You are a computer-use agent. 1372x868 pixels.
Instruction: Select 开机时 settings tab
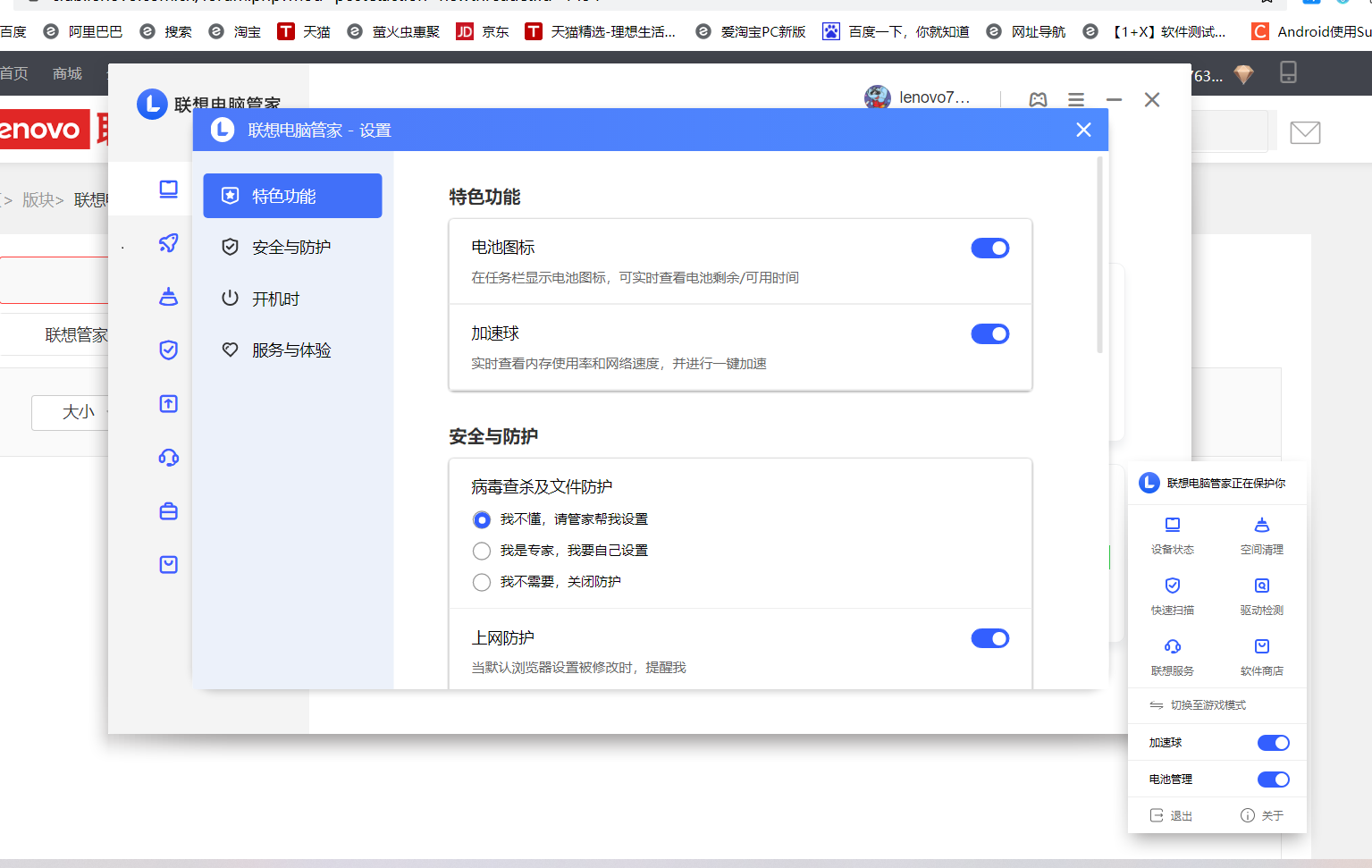coord(292,299)
